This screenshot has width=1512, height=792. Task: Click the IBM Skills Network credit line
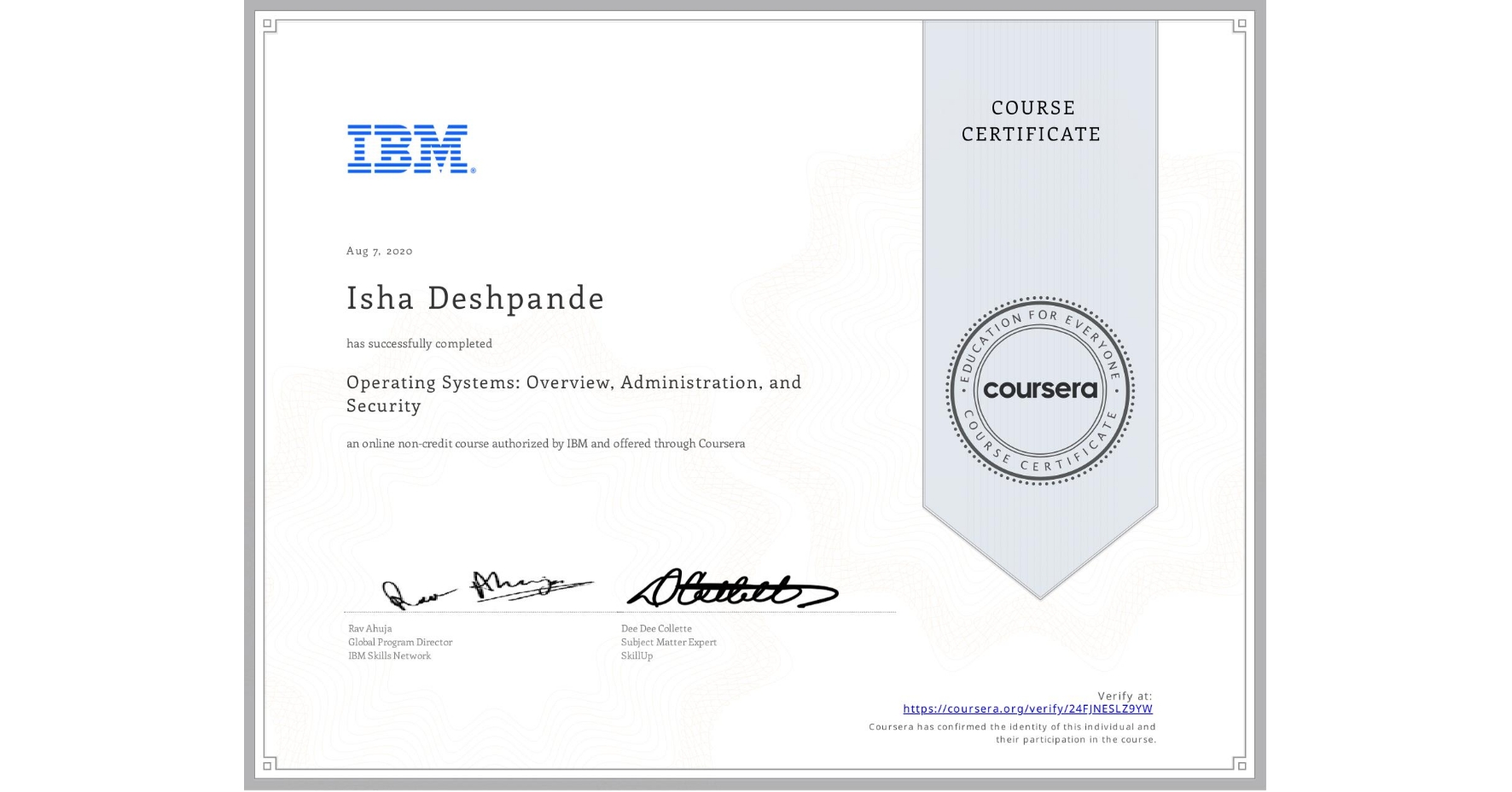[390, 656]
